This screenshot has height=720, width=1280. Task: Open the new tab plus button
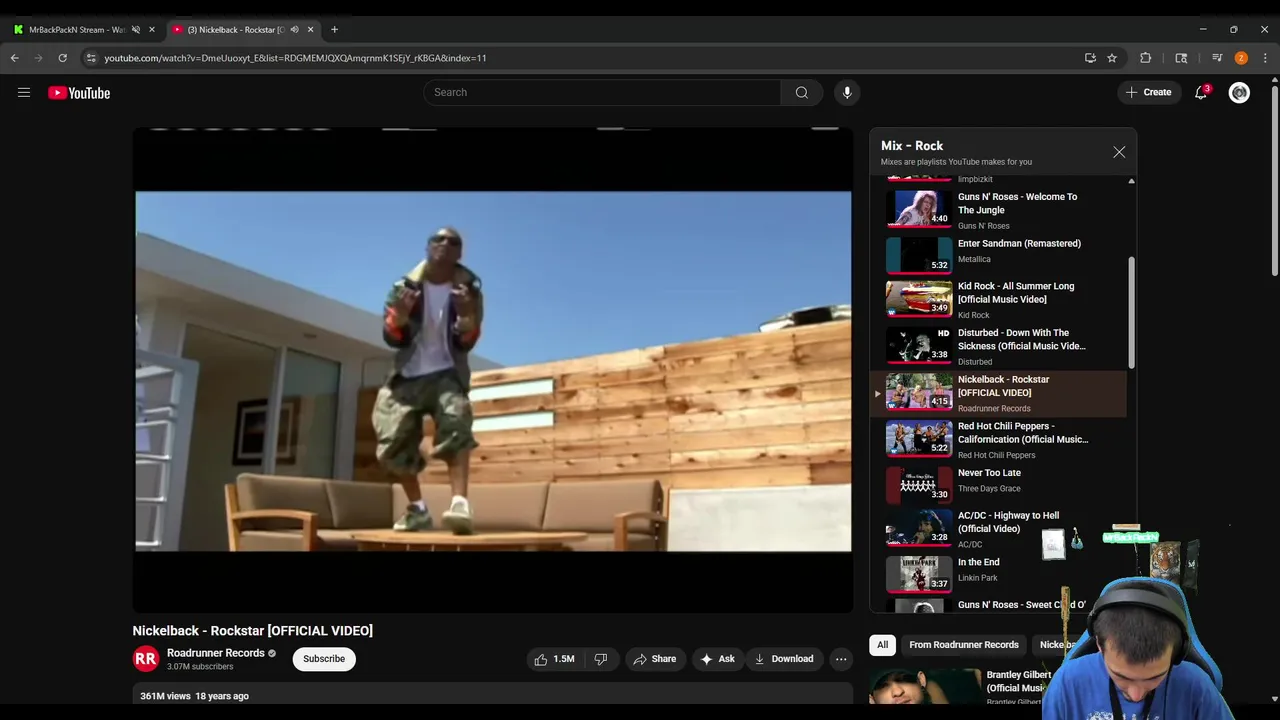[334, 30]
